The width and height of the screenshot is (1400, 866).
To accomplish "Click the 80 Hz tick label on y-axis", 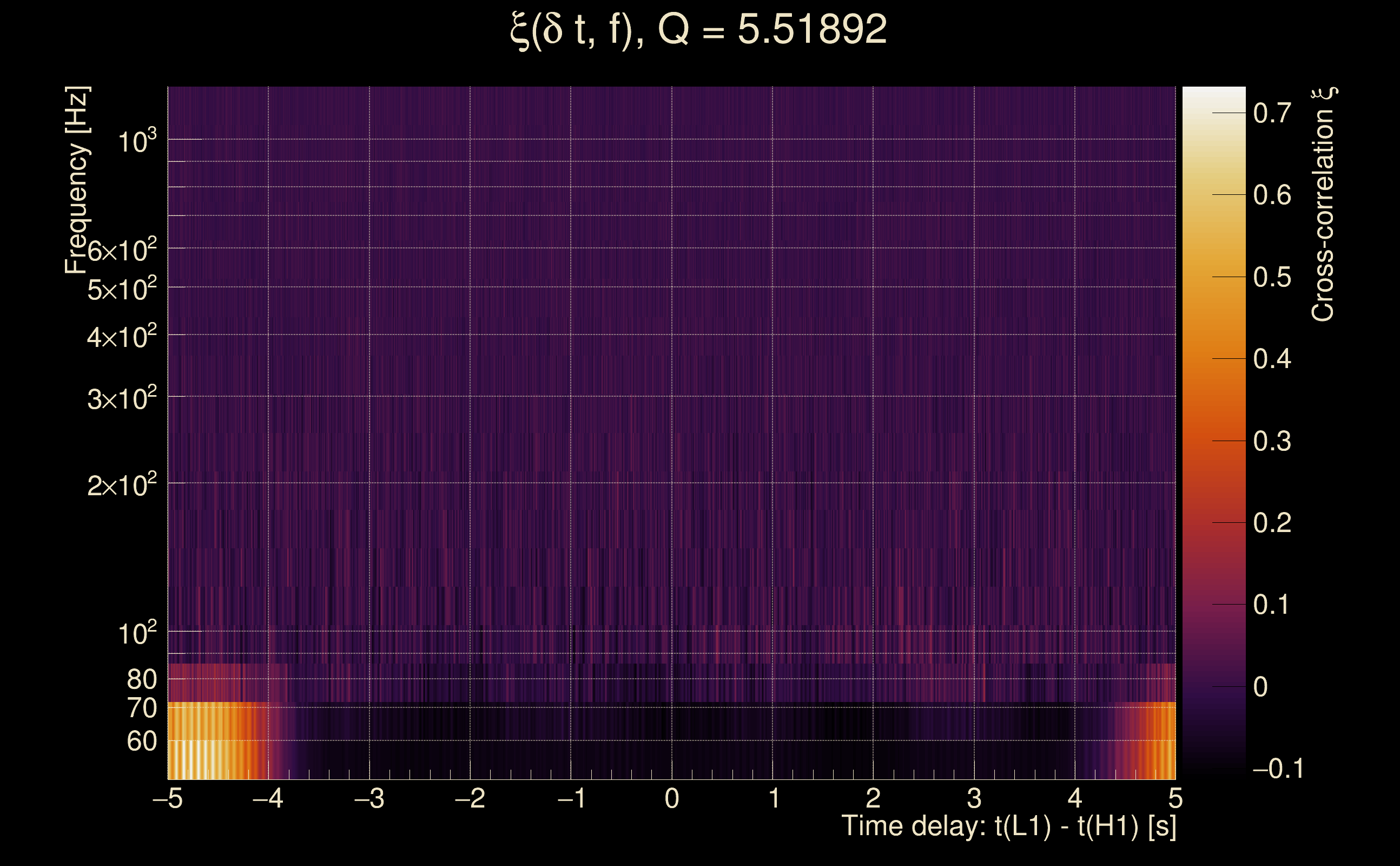I will coord(141,679).
